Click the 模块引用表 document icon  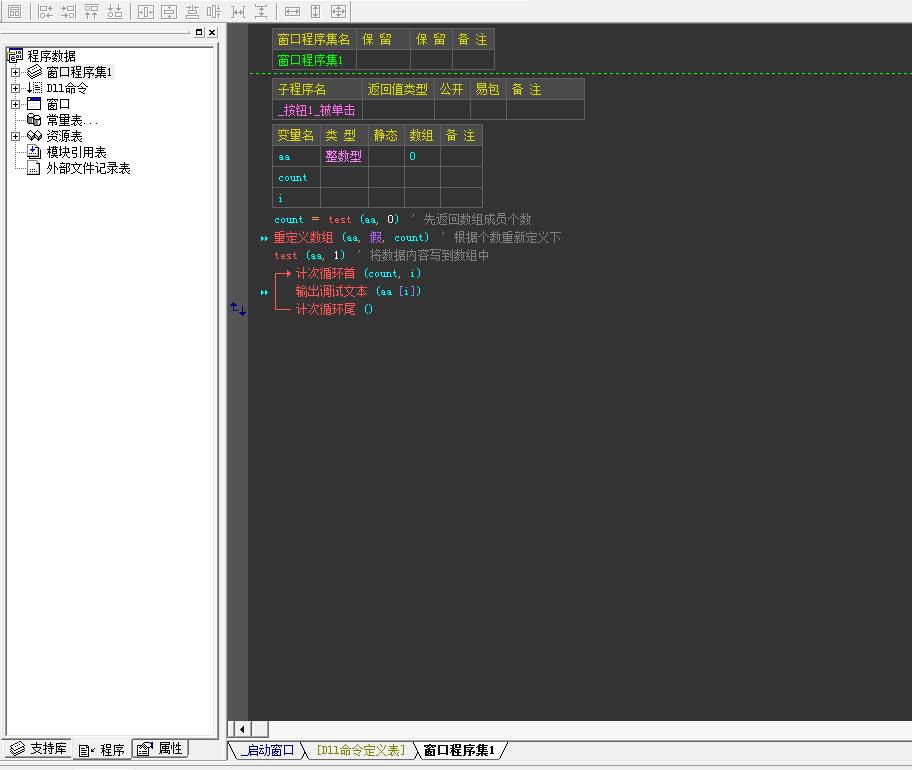pos(34,152)
